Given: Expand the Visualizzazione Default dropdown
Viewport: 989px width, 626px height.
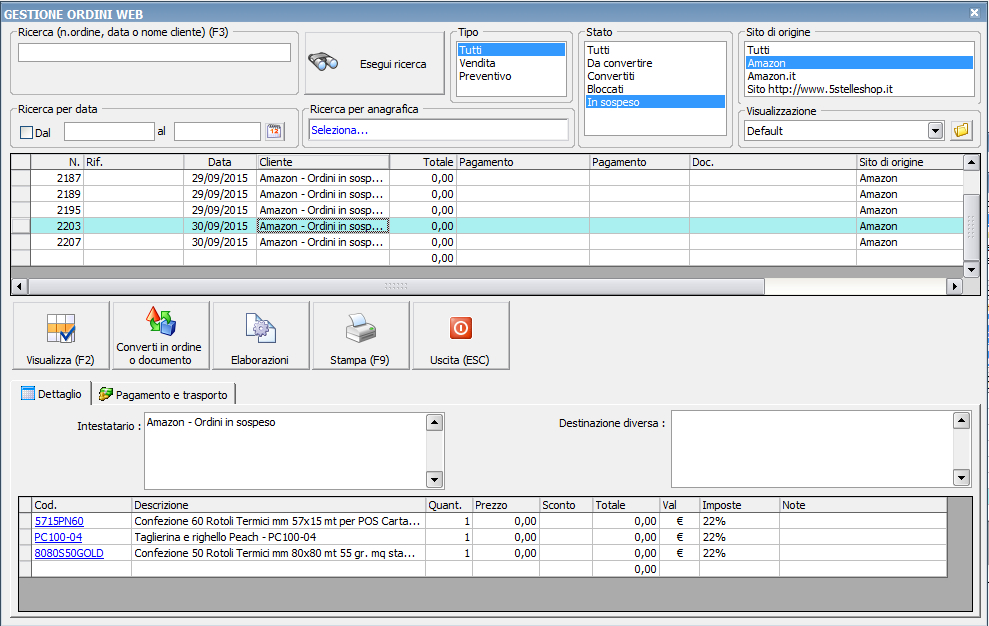Looking at the screenshot, I should click(x=935, y=131).
